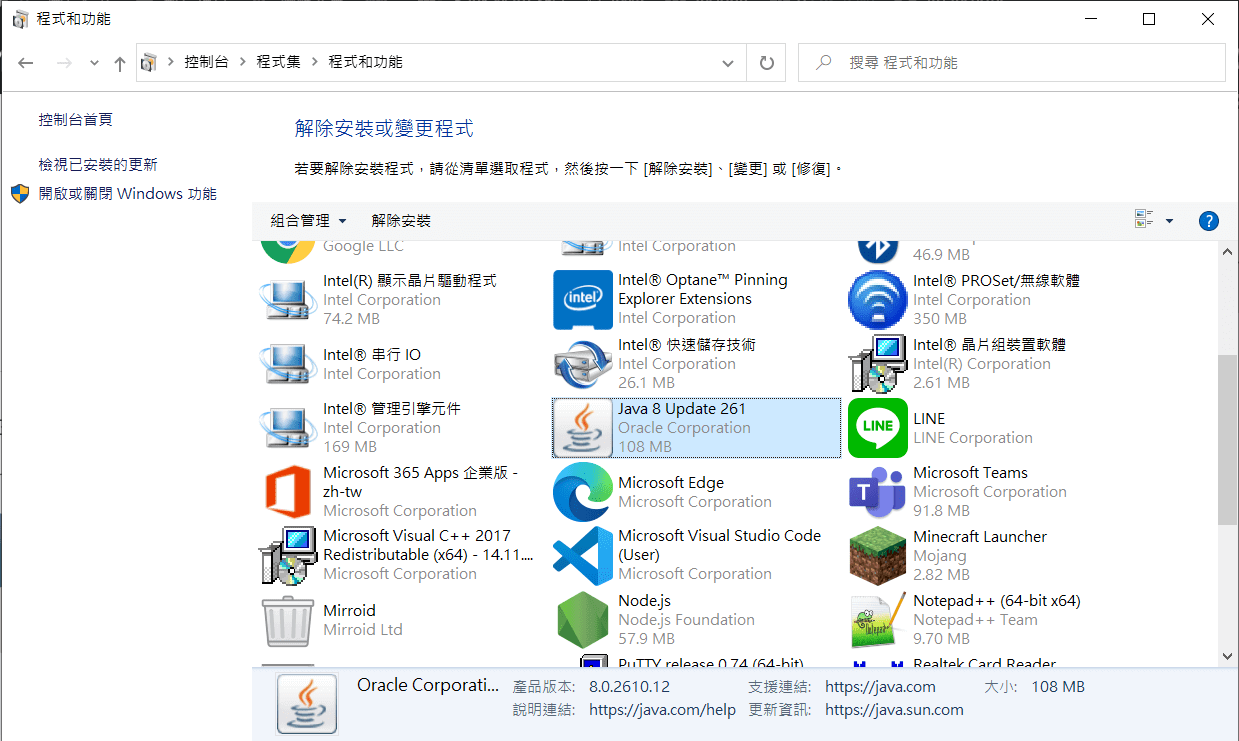Change view using the view icon button
Image resolution: width=1239 pixels, height=741 pixels.
tap(1145, 220)
